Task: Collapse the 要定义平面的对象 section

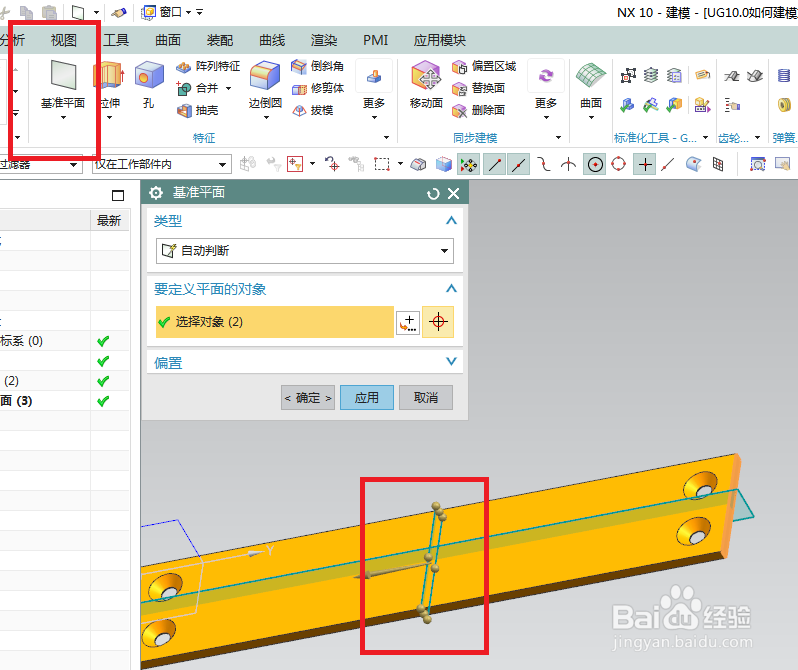Action: click(x=451, y=289)
